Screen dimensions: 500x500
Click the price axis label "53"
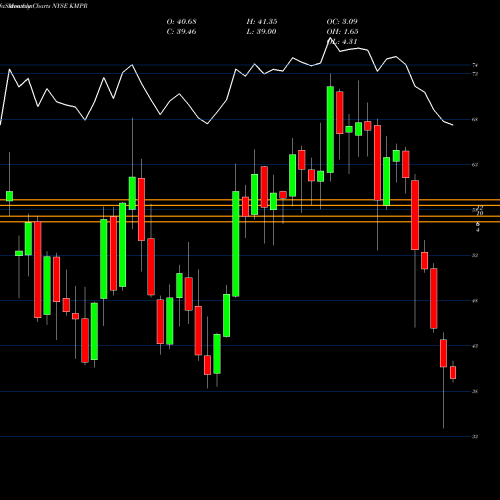point(475,255)
